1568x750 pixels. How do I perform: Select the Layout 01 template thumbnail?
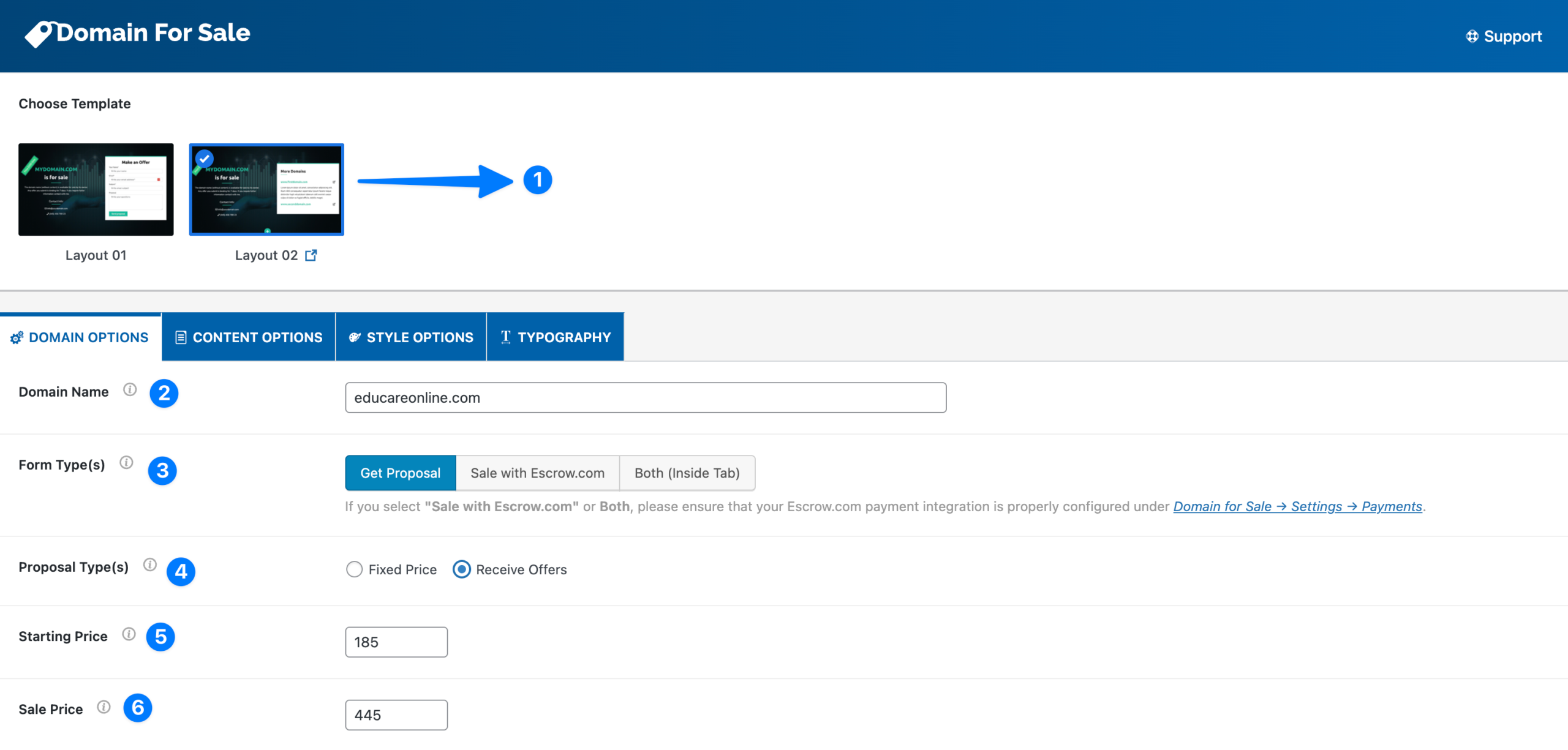click(96, 189)
